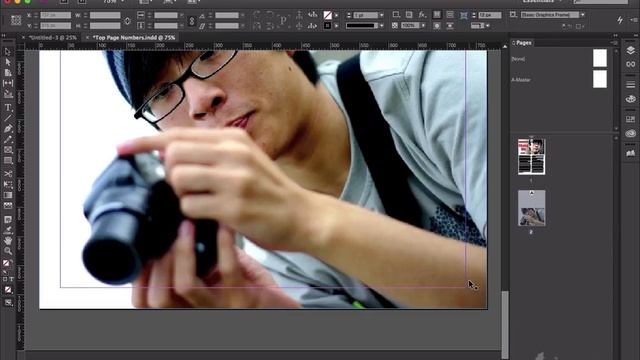Click the document vertical scrollbar
The image size is (640, 360).
(505, 325)
